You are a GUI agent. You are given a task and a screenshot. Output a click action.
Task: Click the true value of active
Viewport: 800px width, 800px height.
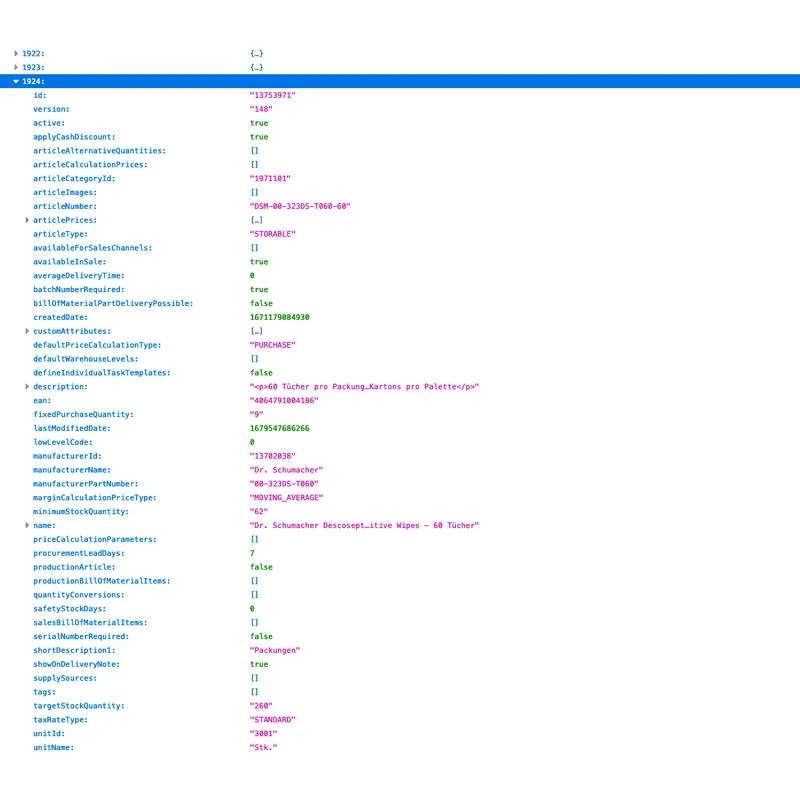coord(259,123)
